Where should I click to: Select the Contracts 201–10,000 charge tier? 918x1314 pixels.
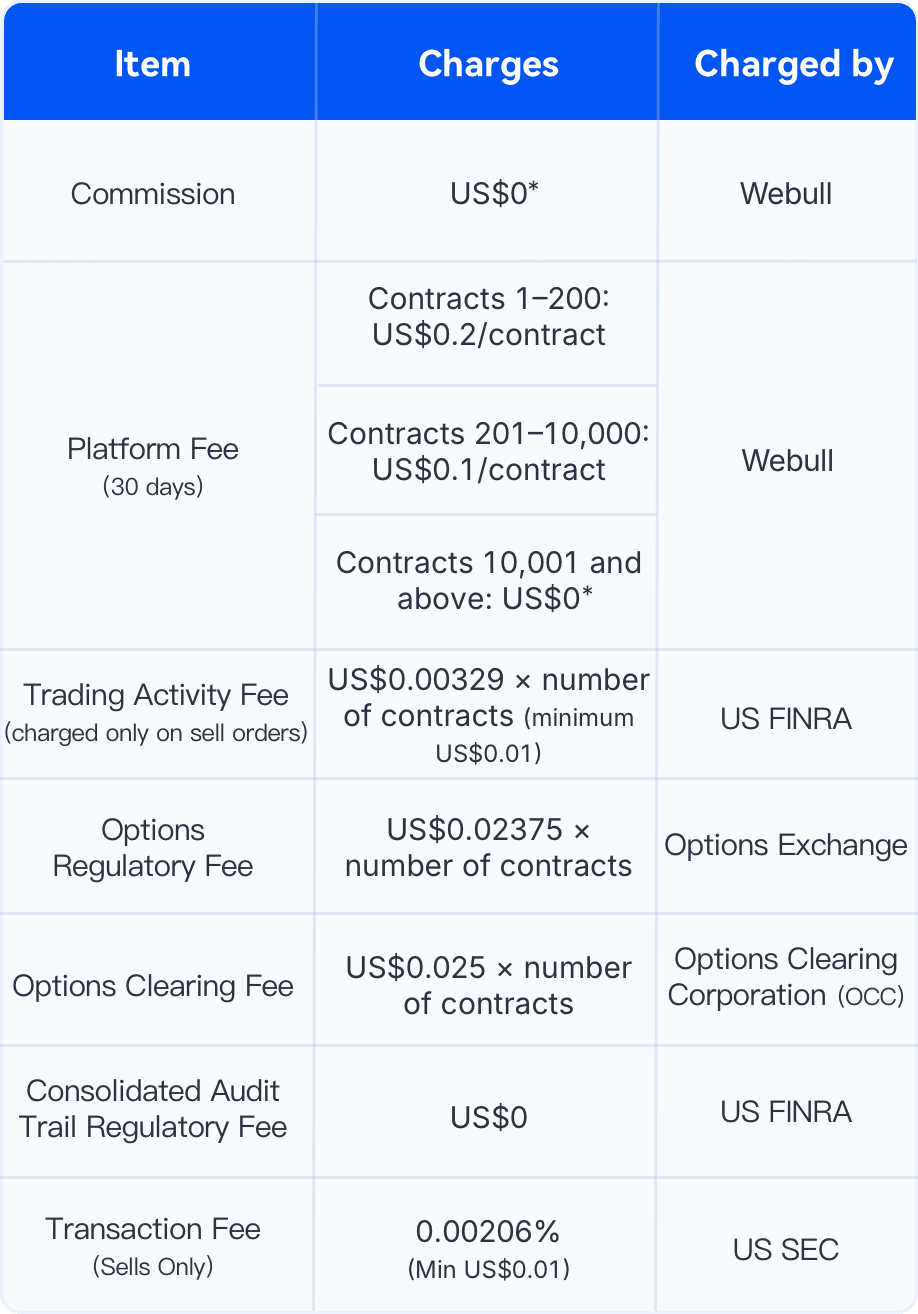click(489, 451)
